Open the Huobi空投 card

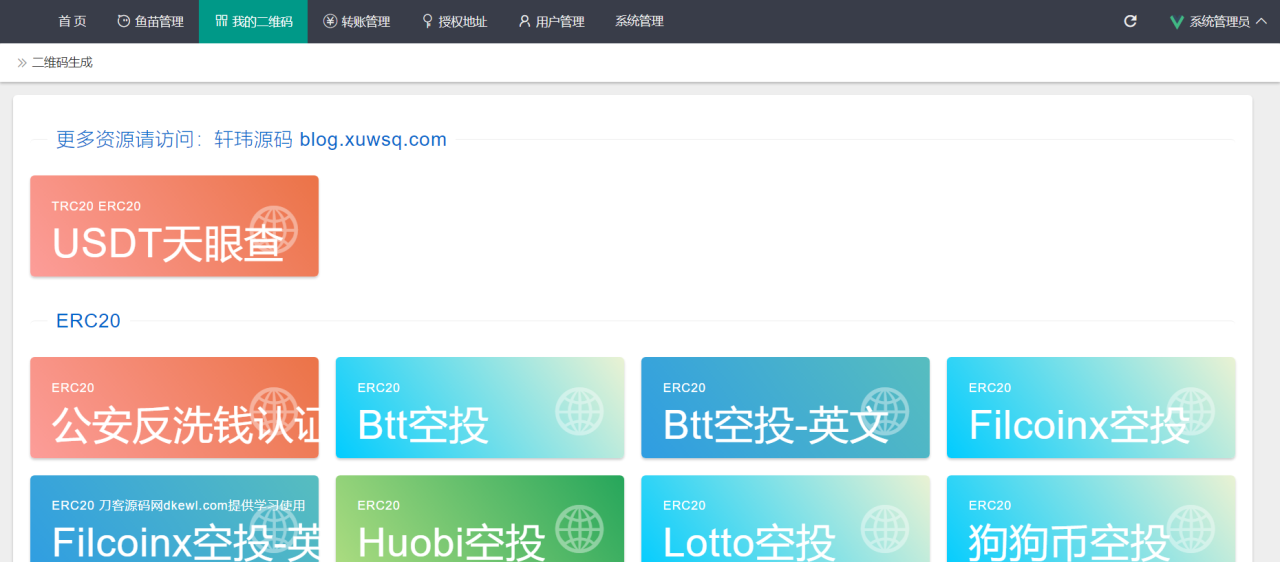point(480,518)
